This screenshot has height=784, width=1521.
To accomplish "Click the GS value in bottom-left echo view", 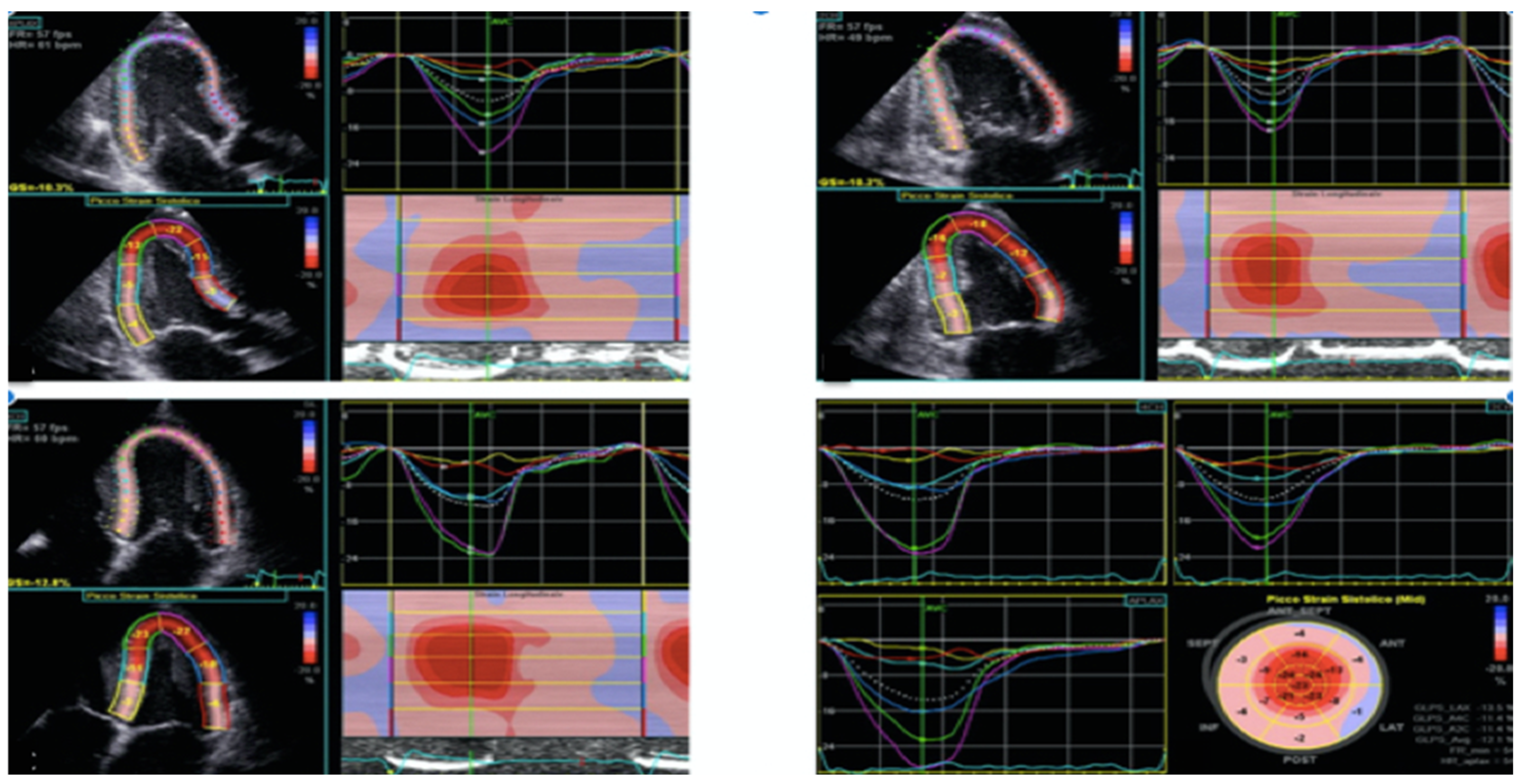I will point(40,582).
